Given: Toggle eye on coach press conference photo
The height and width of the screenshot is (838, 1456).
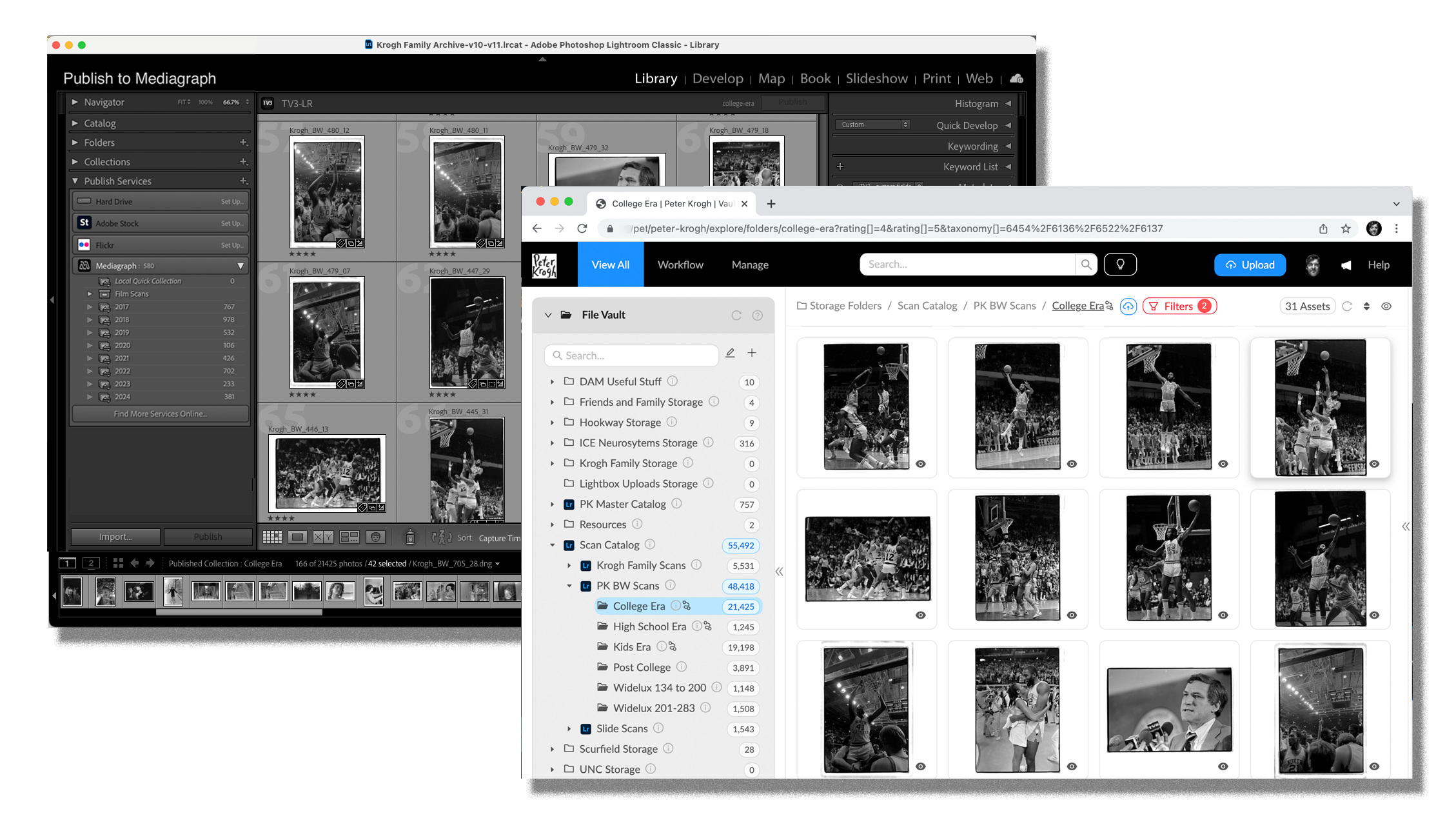Looking at the screenshot, I should [x=1223, y=766].
